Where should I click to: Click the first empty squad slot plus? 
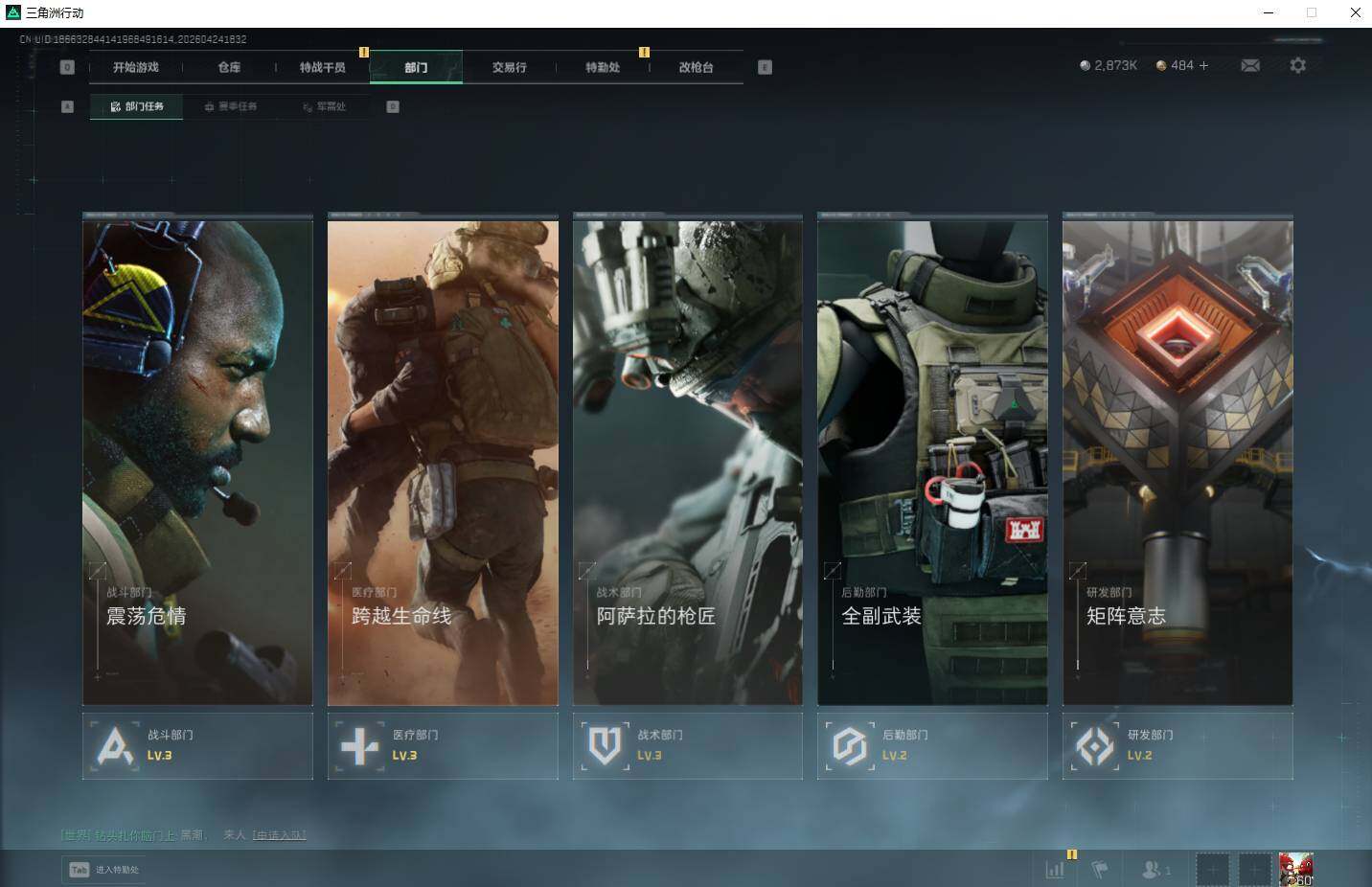click(1212, 870)
